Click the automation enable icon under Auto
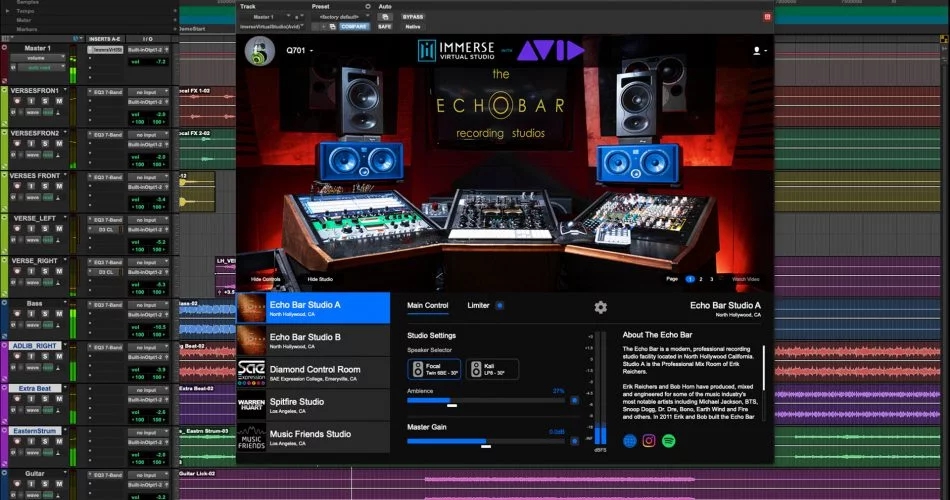The height and width of the screenshot is (500, 950). [x=385, y=17]
